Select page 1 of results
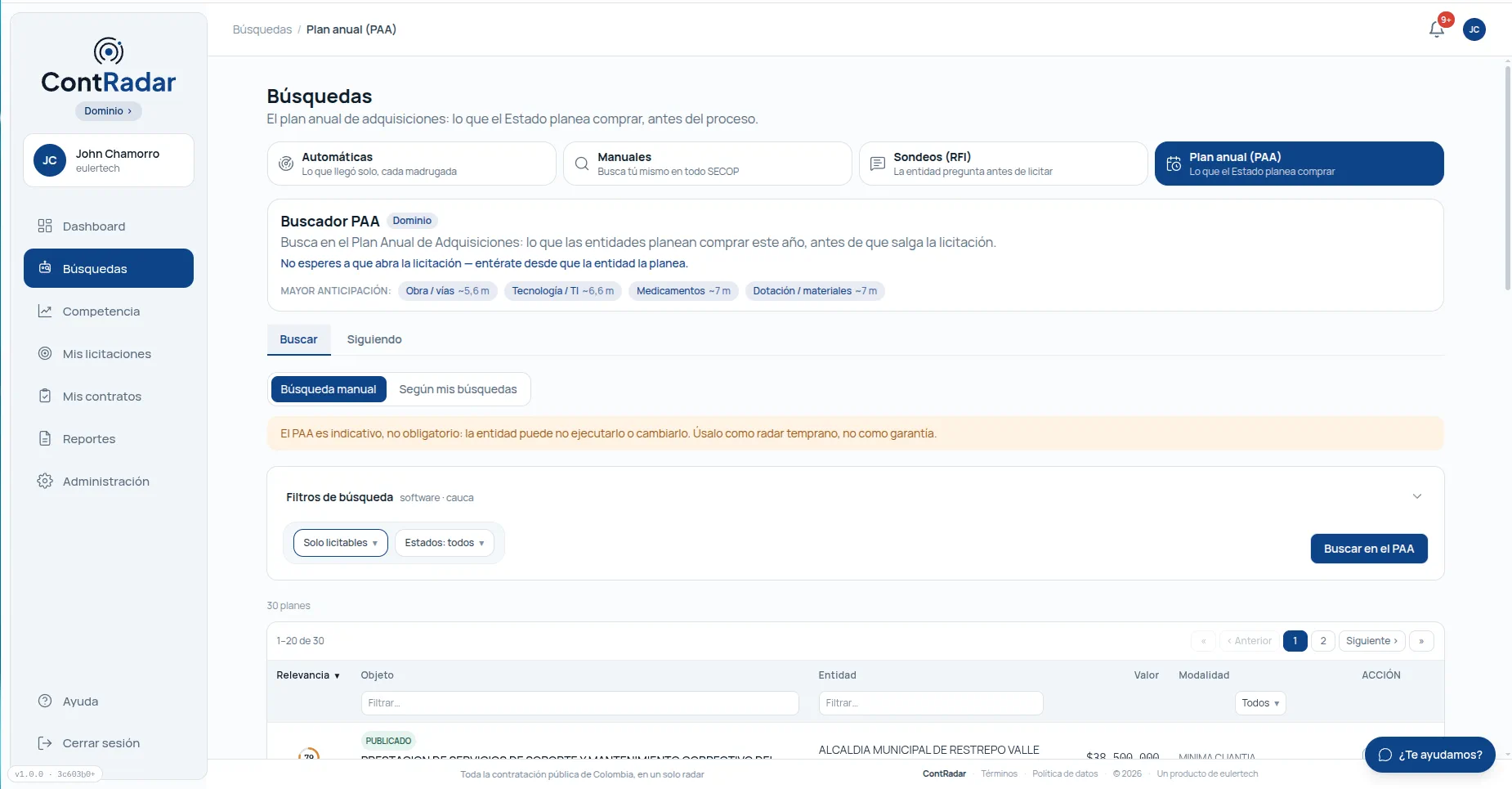Screen dimensions: 1512x789 (1295, 641)
